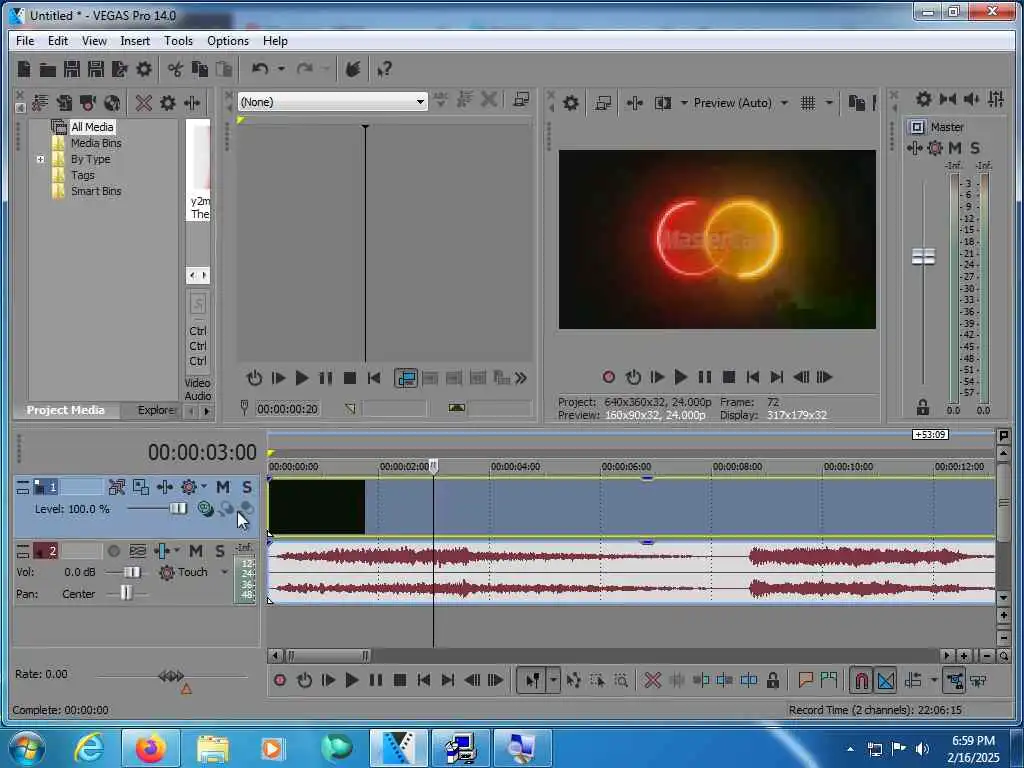Screen dimensions: 1024x768
Task: Stop playback in the video preview
Action: tap(729, 377)
